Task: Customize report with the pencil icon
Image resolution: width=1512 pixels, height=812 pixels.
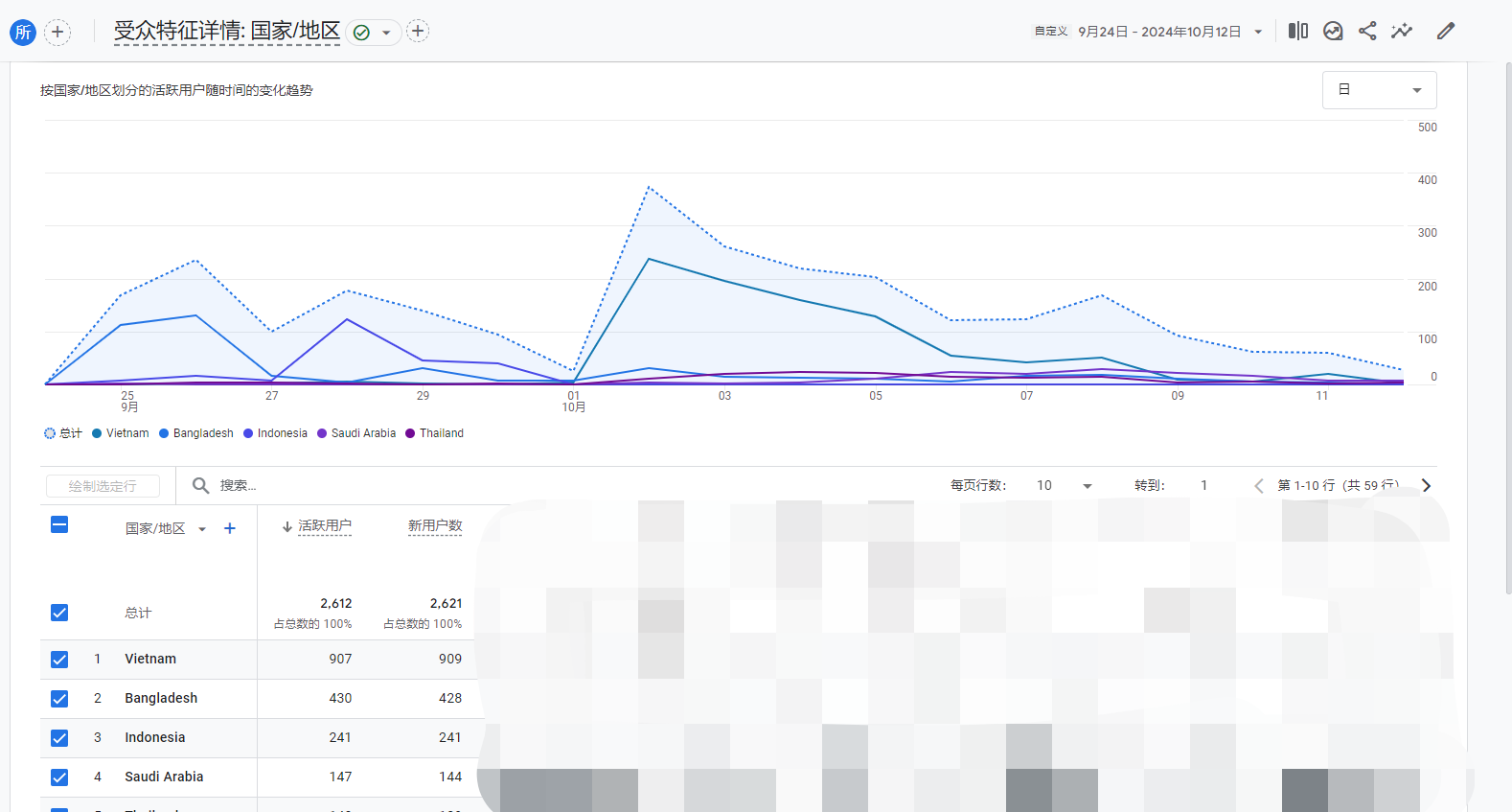Action: [x=1446, y=31]
